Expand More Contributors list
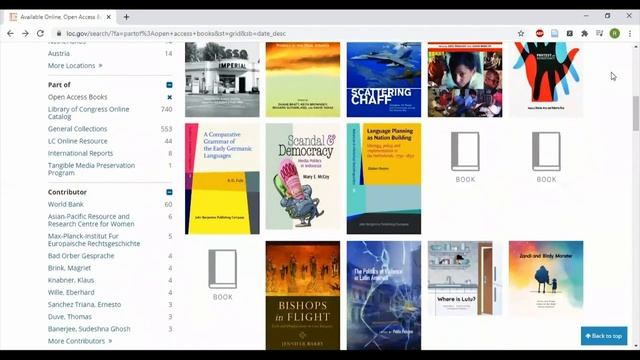The height and width of the screenshot is (360, 640). tap(80, 341)
